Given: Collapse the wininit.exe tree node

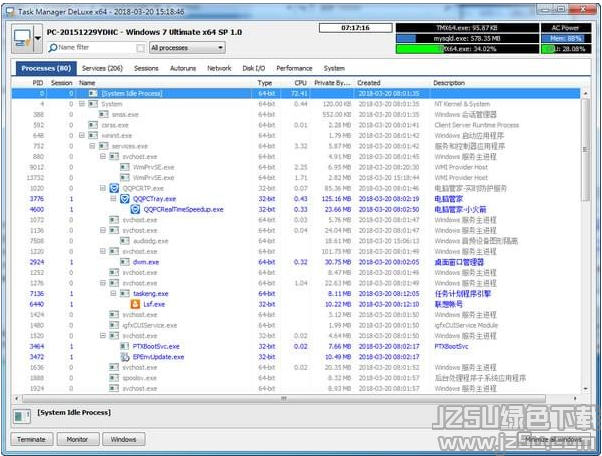Looking at the screenshot, I should [82, 135].
